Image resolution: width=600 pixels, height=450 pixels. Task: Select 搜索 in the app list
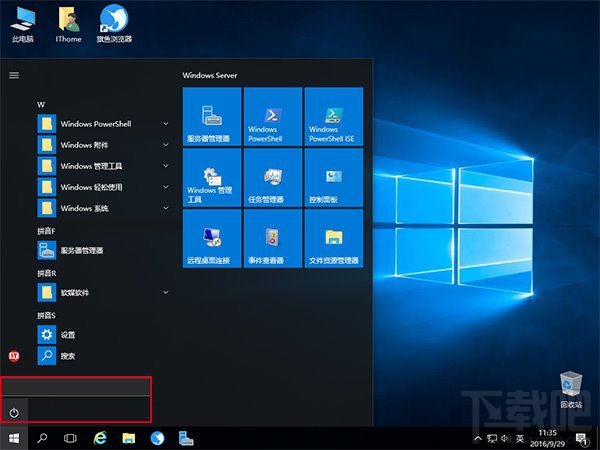tap(67, 355)
